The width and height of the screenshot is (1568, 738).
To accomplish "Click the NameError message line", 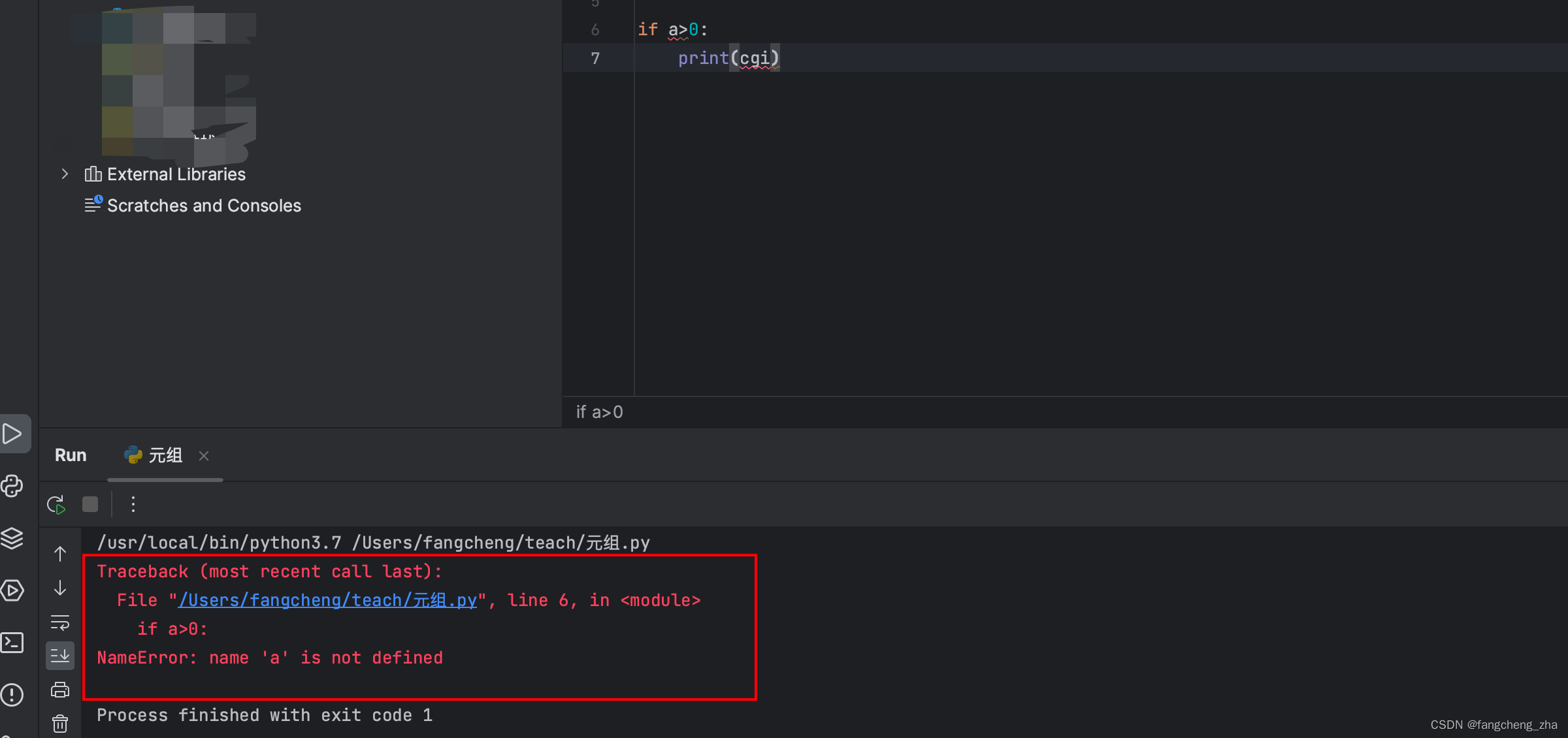I will pyautogui.click(x=270, y=658).
